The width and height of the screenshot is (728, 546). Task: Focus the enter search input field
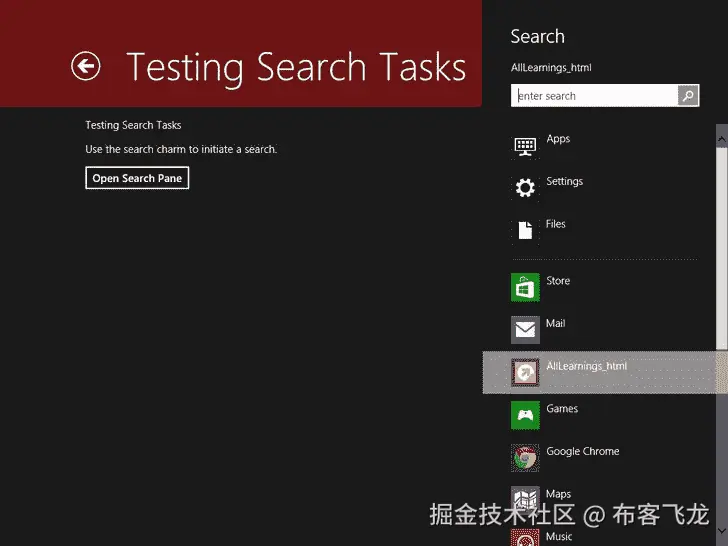pyautogui.click(x=594, y=96)
